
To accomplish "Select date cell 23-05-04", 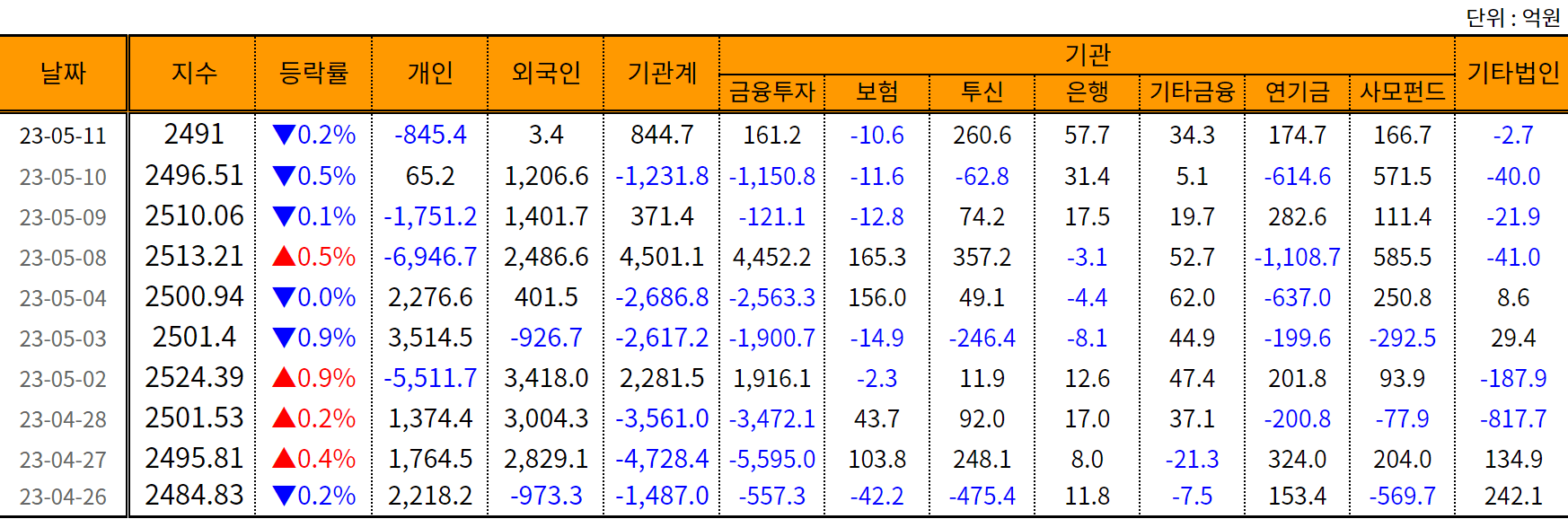I will pyautogui.click(x=63, y=298).
